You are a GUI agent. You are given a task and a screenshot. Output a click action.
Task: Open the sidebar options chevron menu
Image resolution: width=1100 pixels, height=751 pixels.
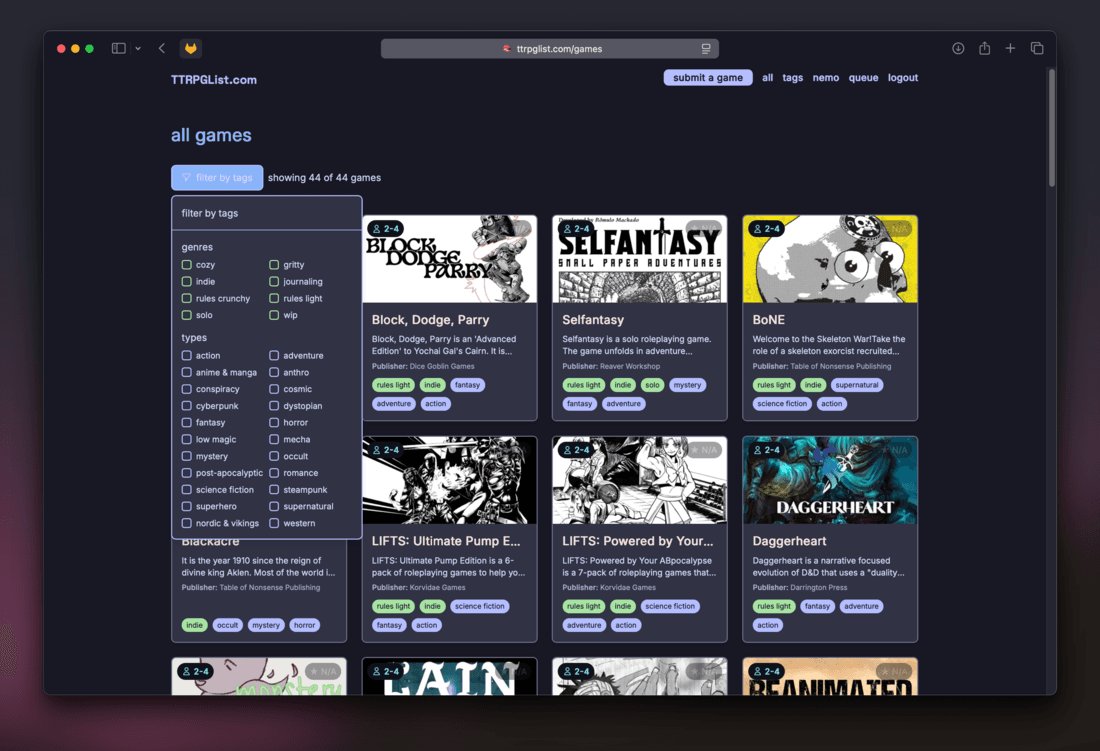pyautogui.click(x=138, y=48)
